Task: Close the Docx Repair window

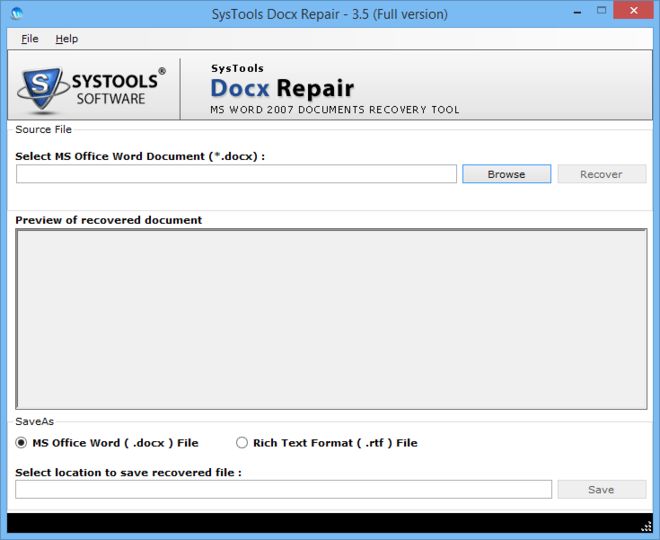Action: (x=633, y=11)
